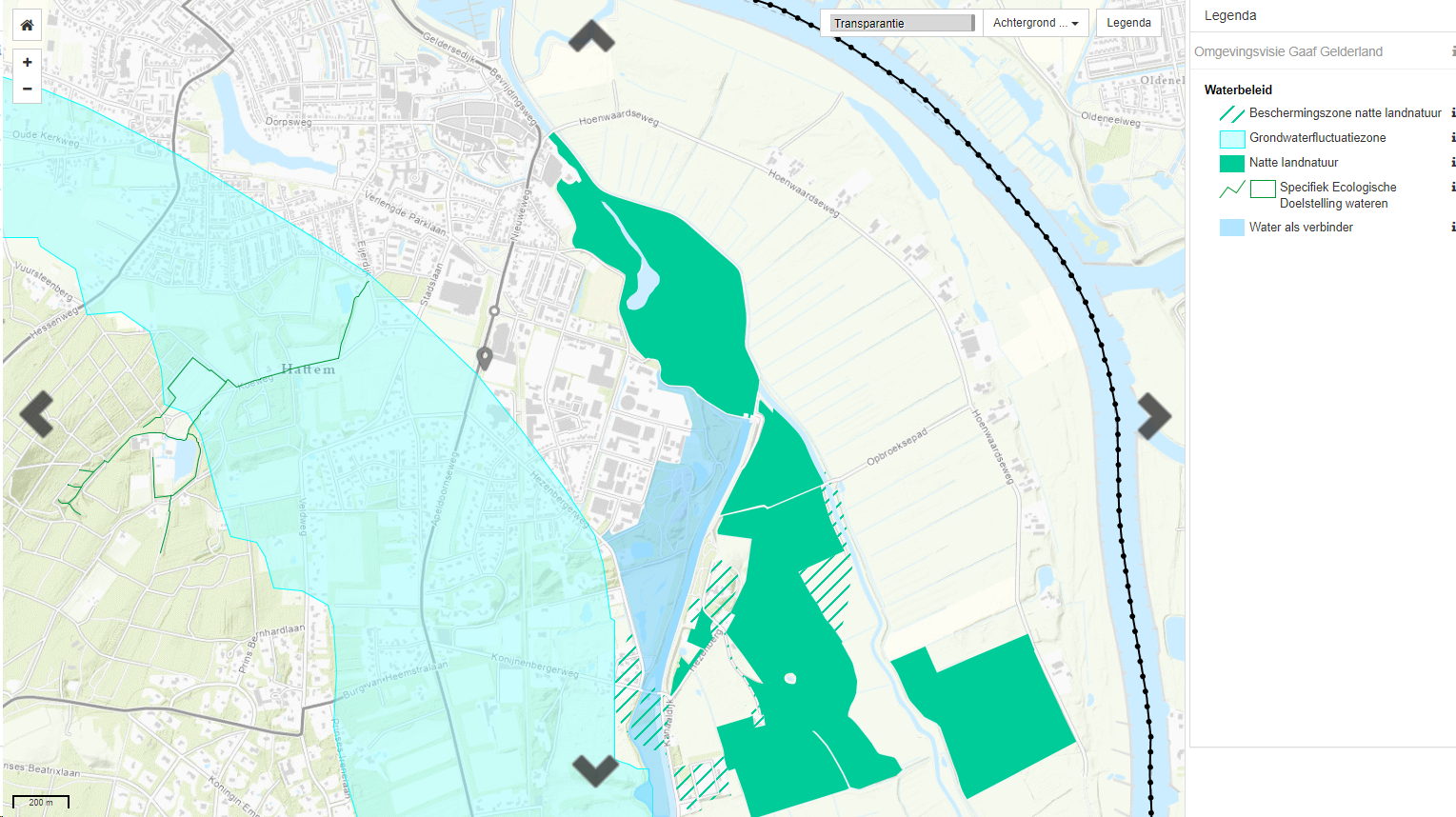Click the home button to reset map view

(x=27, y=26)
